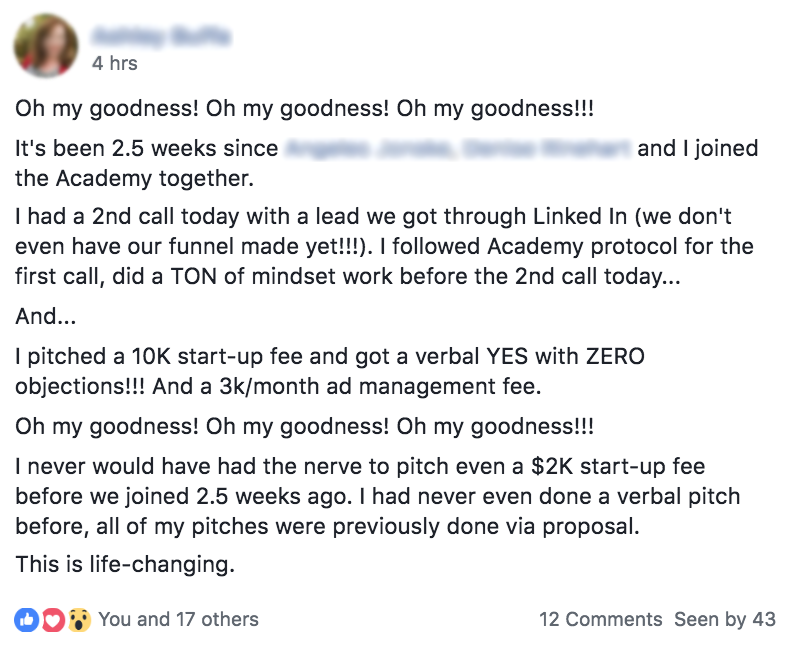
Task: Click the yellow Wow reaction face icon
Action: point(79,619)
